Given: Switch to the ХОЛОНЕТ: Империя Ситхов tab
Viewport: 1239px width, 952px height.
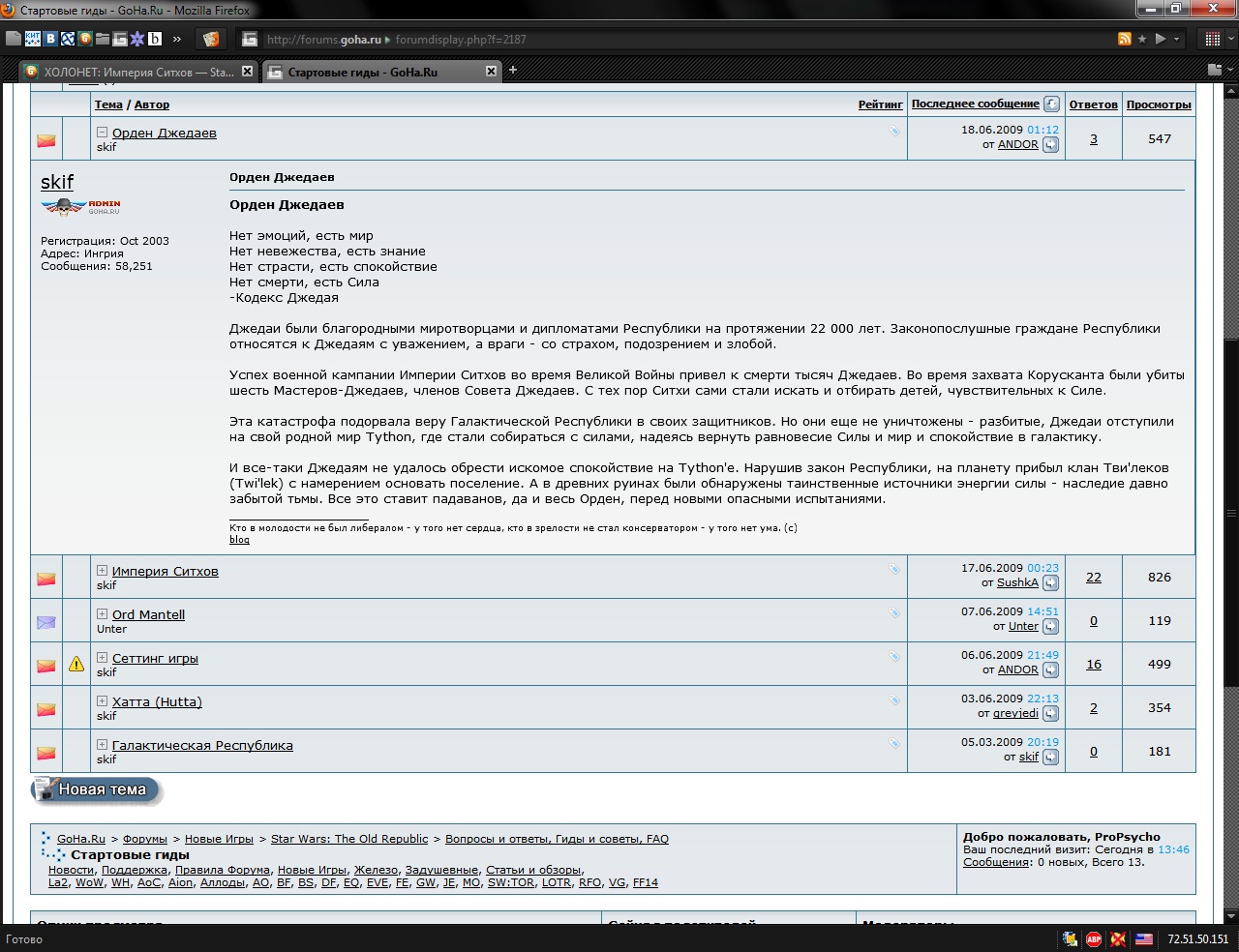Looking at the screenshot, I should click(x=138, y=72).
